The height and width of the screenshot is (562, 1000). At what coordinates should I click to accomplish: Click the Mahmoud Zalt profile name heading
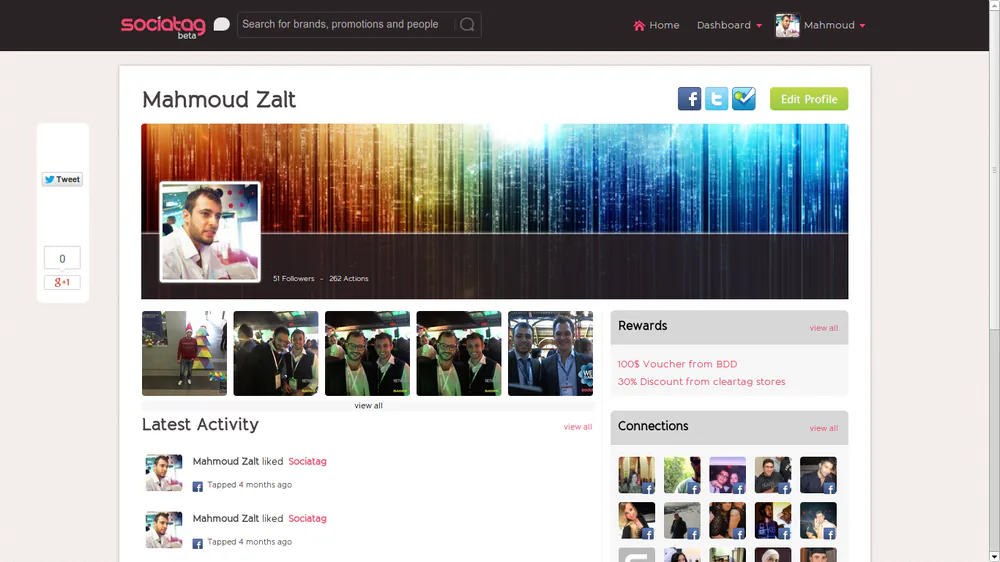coord(219,100)
